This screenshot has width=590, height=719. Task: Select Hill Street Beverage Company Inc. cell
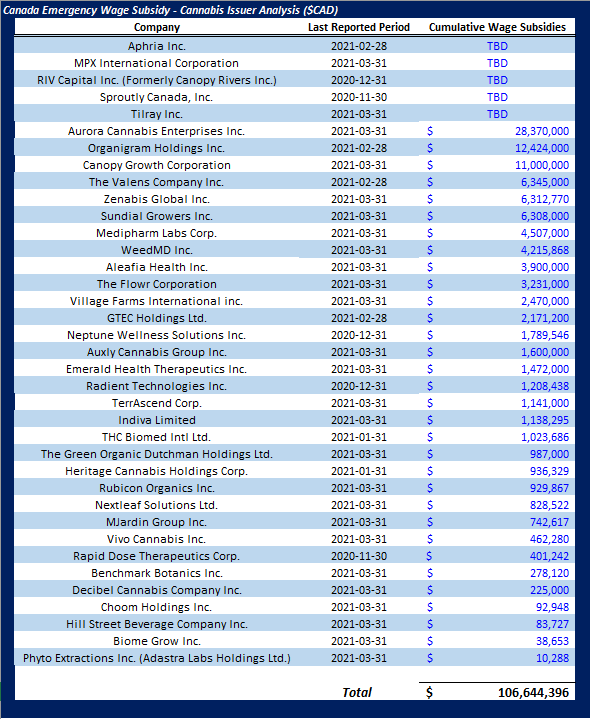157,623
